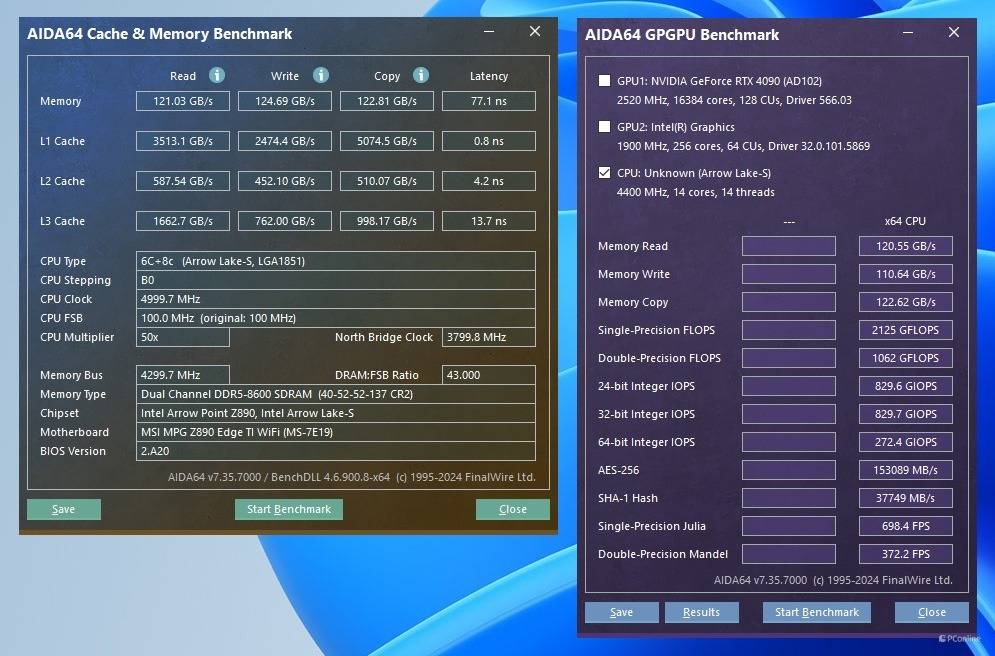Image resolution: width=995 pixels, height=656 pixels.
Task: Open Results in the GPGPU Benchmark window
Action: pyautogui.click(x=701, y=612)
